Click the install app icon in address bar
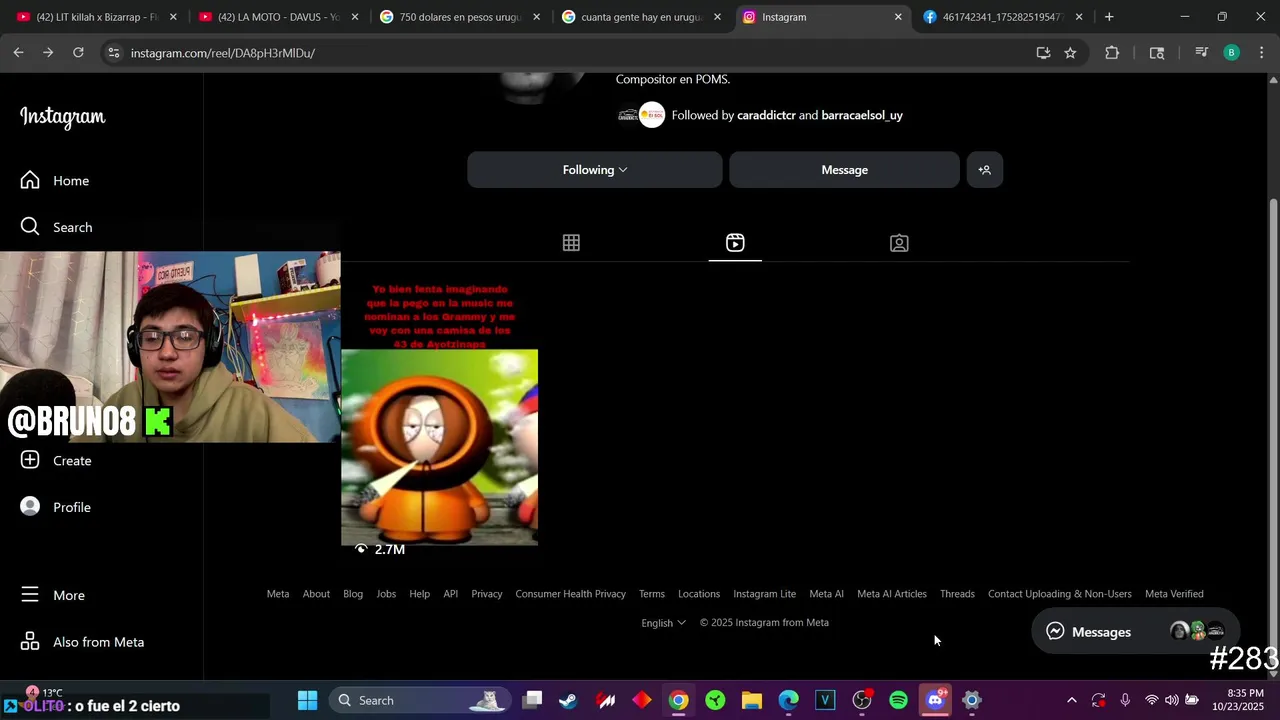 (x=1043, y=53)
